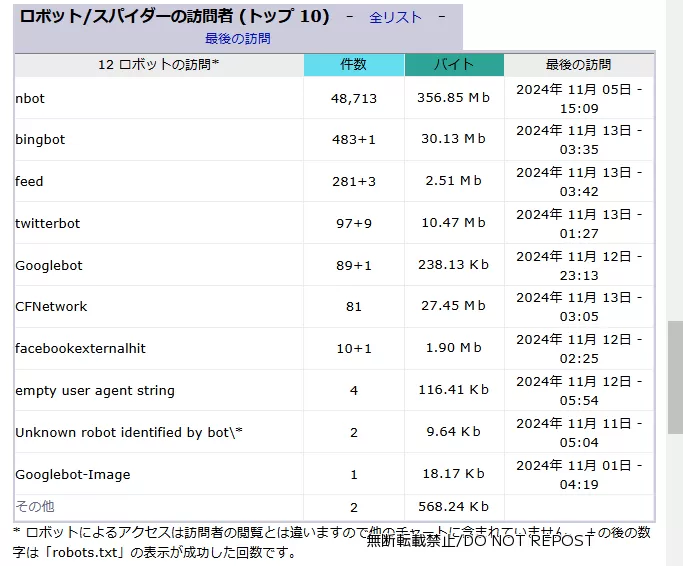Open the 最後の訪問 link below the title
The image size is (683, 566).
point(237,38)
